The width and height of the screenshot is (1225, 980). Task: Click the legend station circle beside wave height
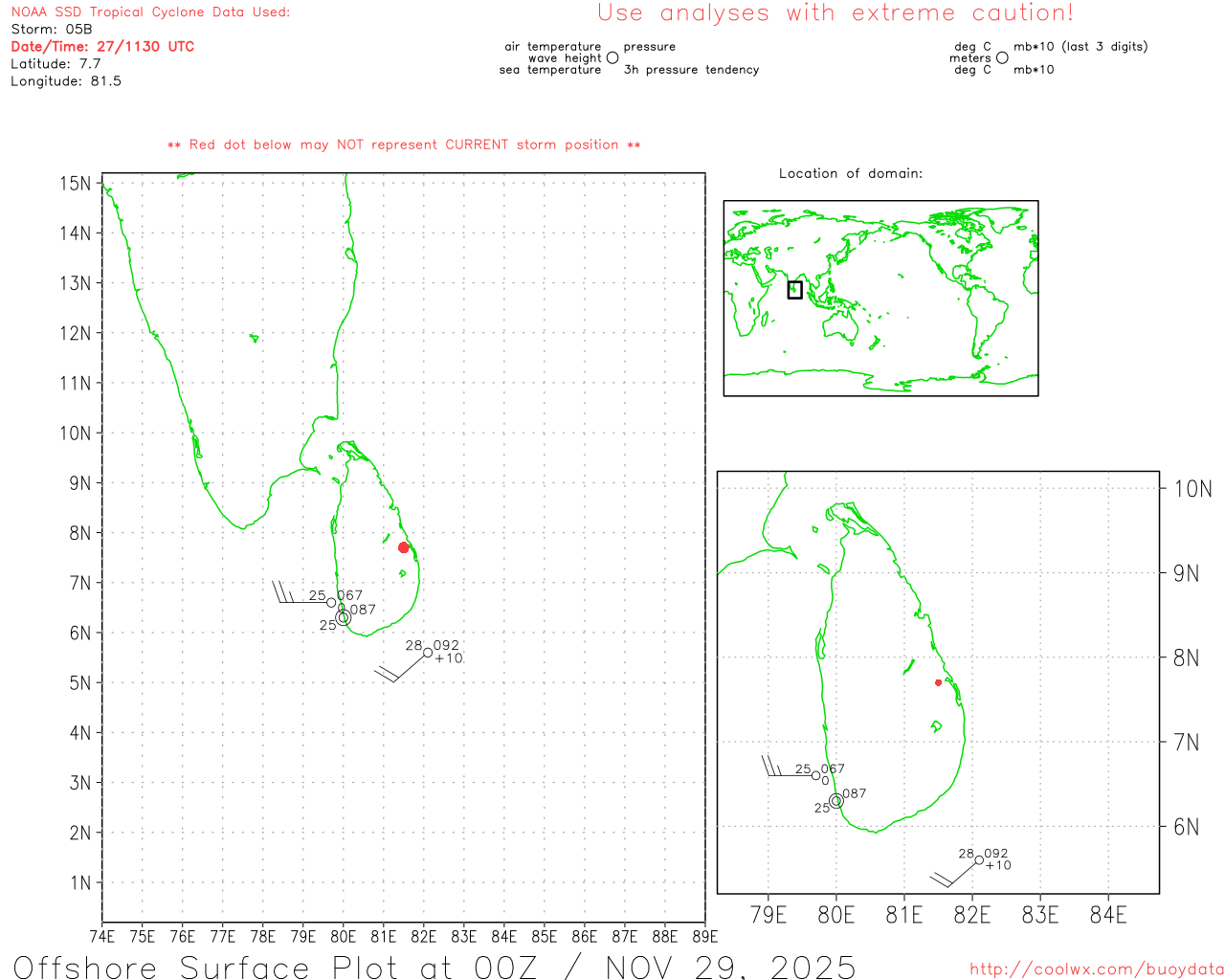tap(612, 58)
